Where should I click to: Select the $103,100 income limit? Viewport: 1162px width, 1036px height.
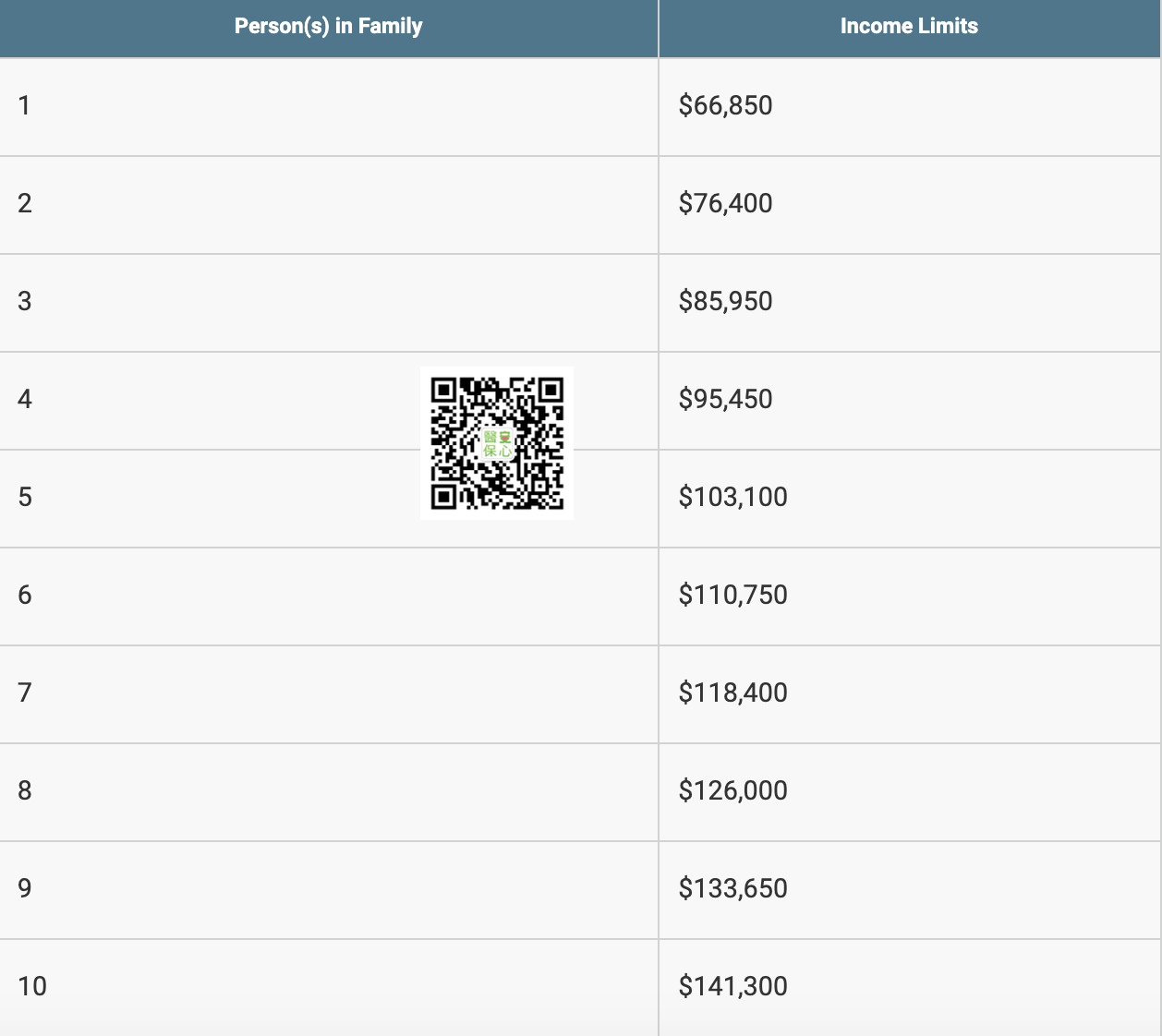tap(732, 498)
